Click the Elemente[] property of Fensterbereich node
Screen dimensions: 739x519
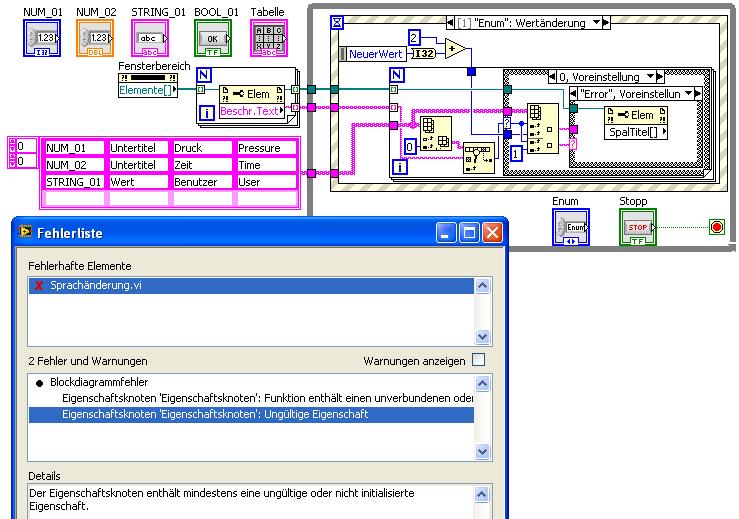148,90
